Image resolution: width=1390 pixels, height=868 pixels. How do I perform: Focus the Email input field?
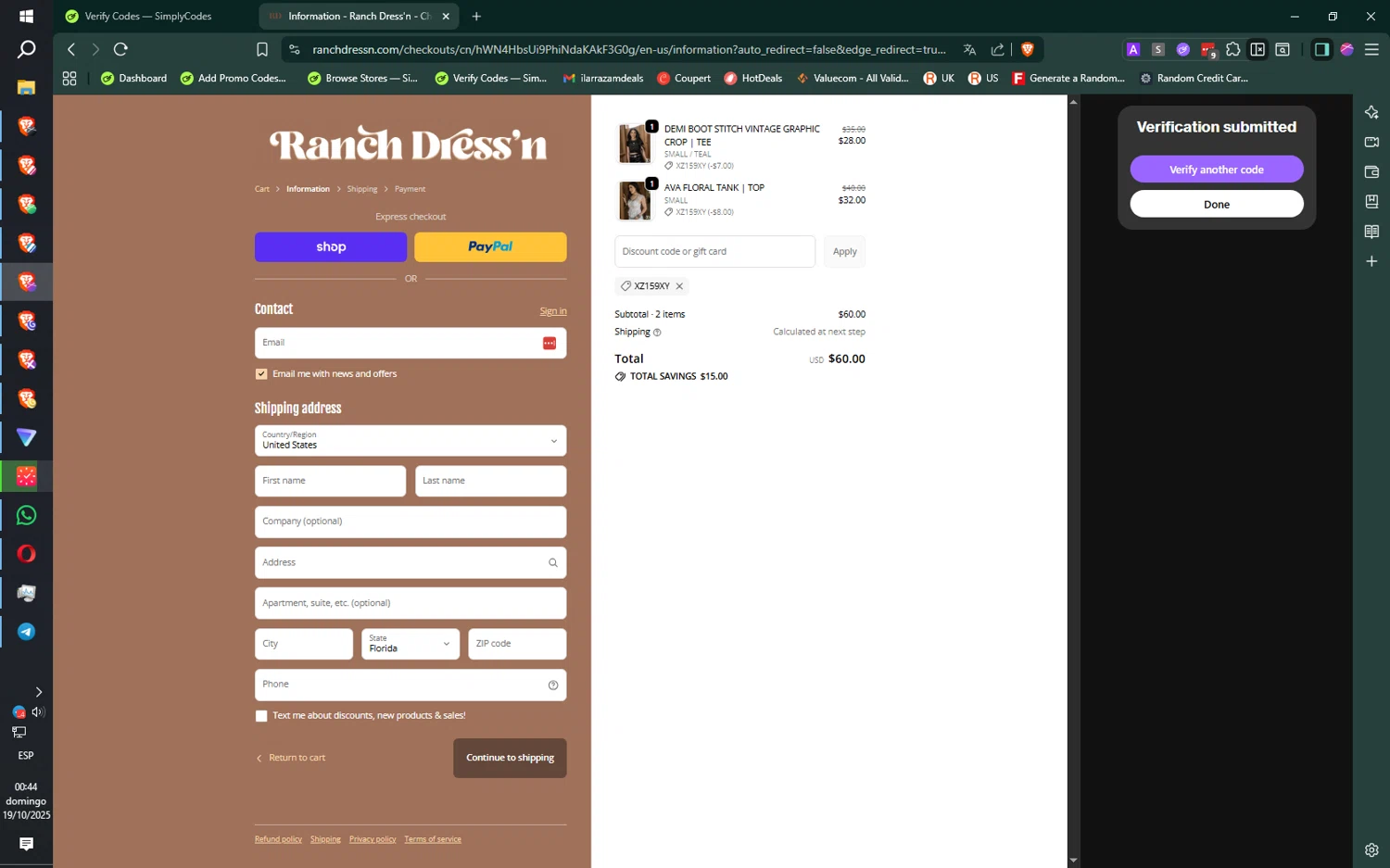point(411,343)
